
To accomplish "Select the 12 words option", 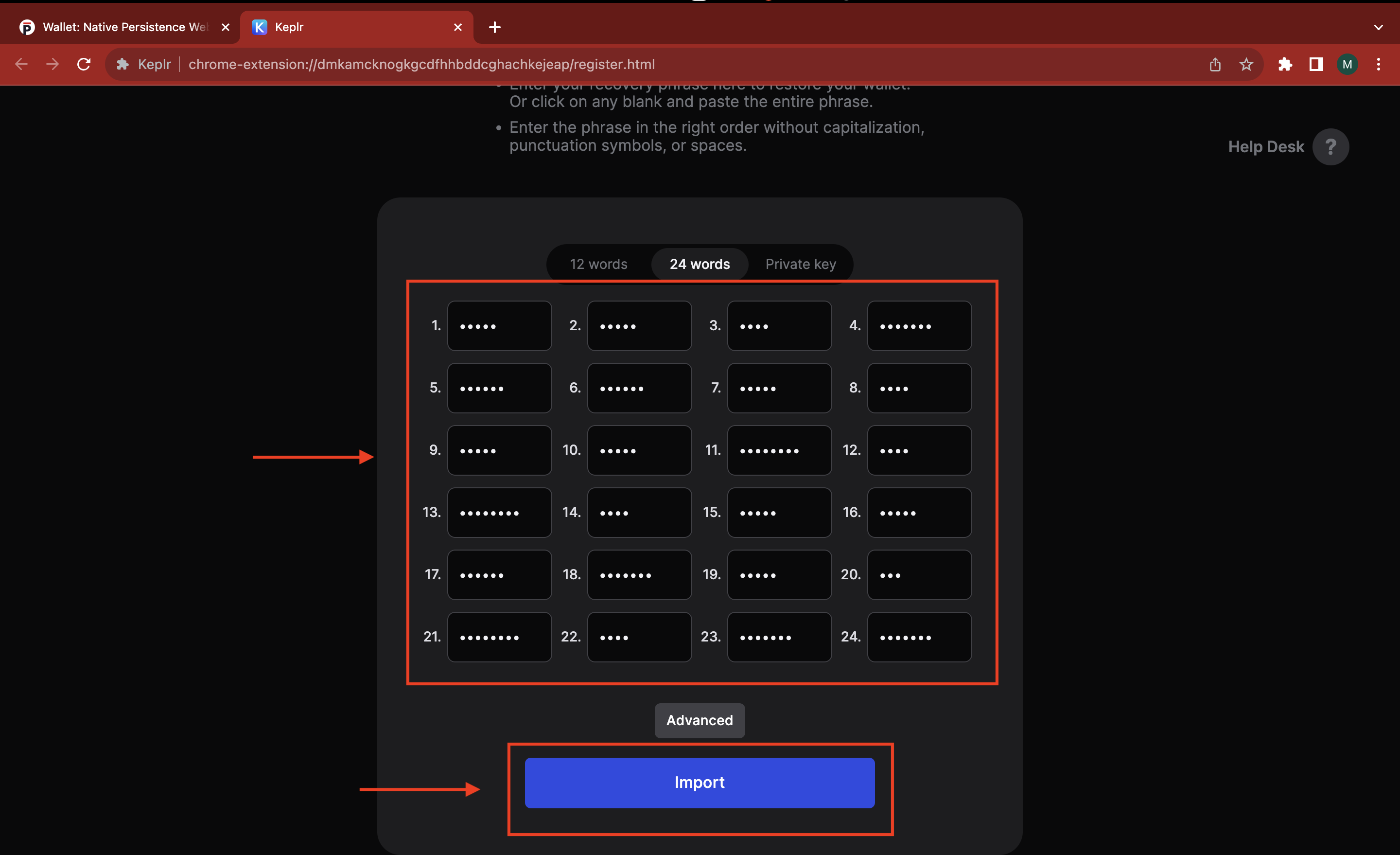I will point(598,264).
